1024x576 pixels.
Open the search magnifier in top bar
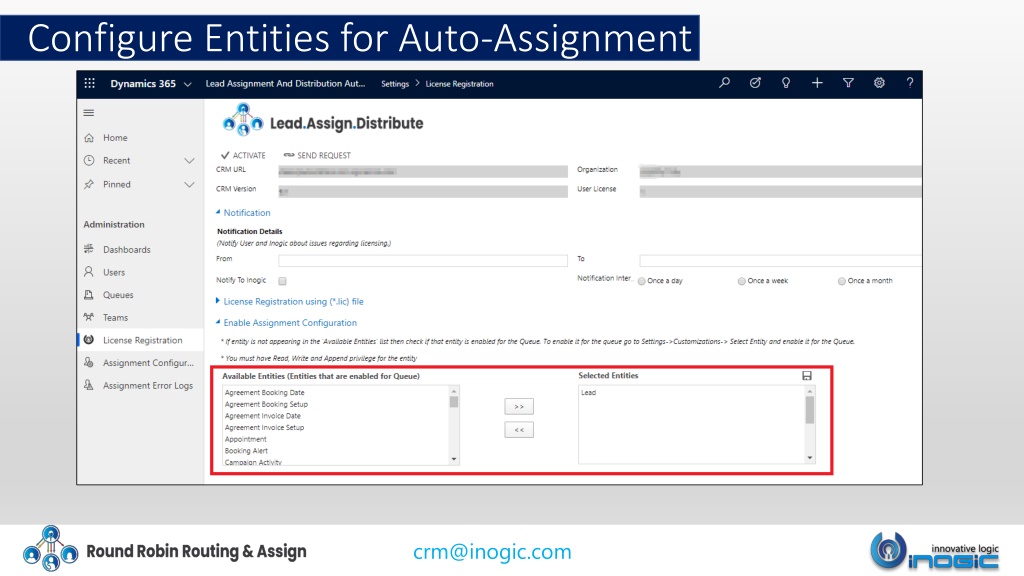click(724, 83)
